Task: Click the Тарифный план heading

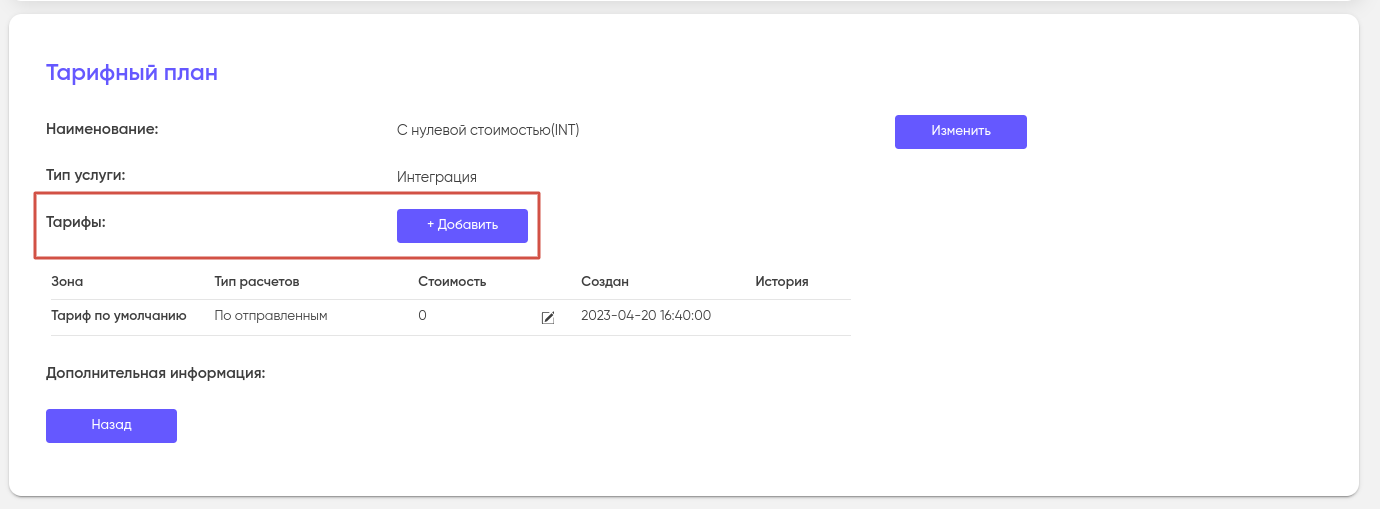Action: 132,73
